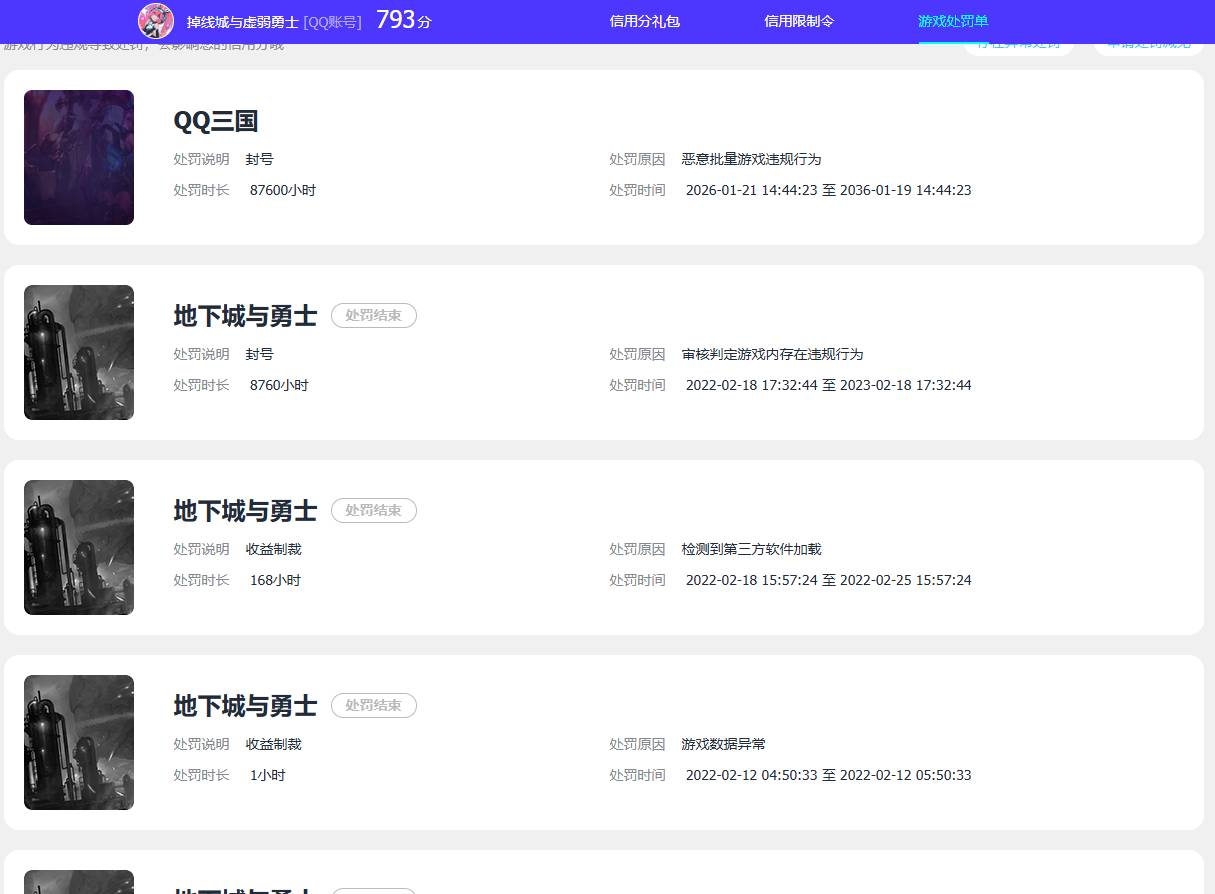
Task: Click the time range starting 2022-02-18 15:57:24
Action: tap(829, 580)
